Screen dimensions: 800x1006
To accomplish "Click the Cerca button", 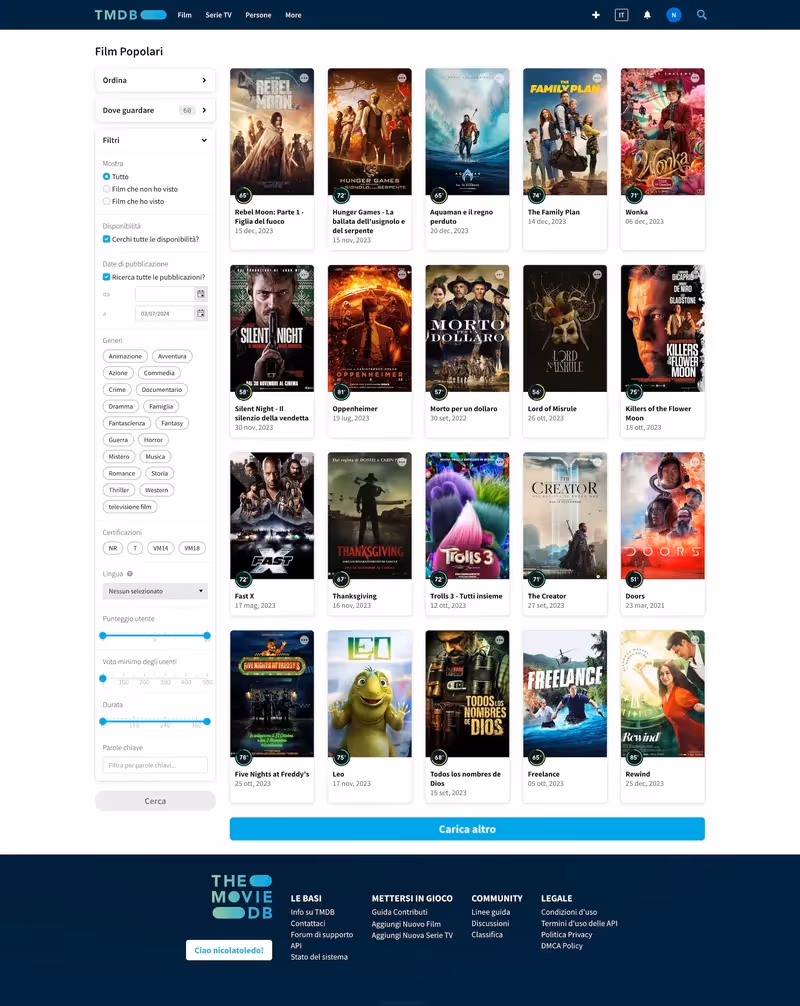I will point(155,801).
